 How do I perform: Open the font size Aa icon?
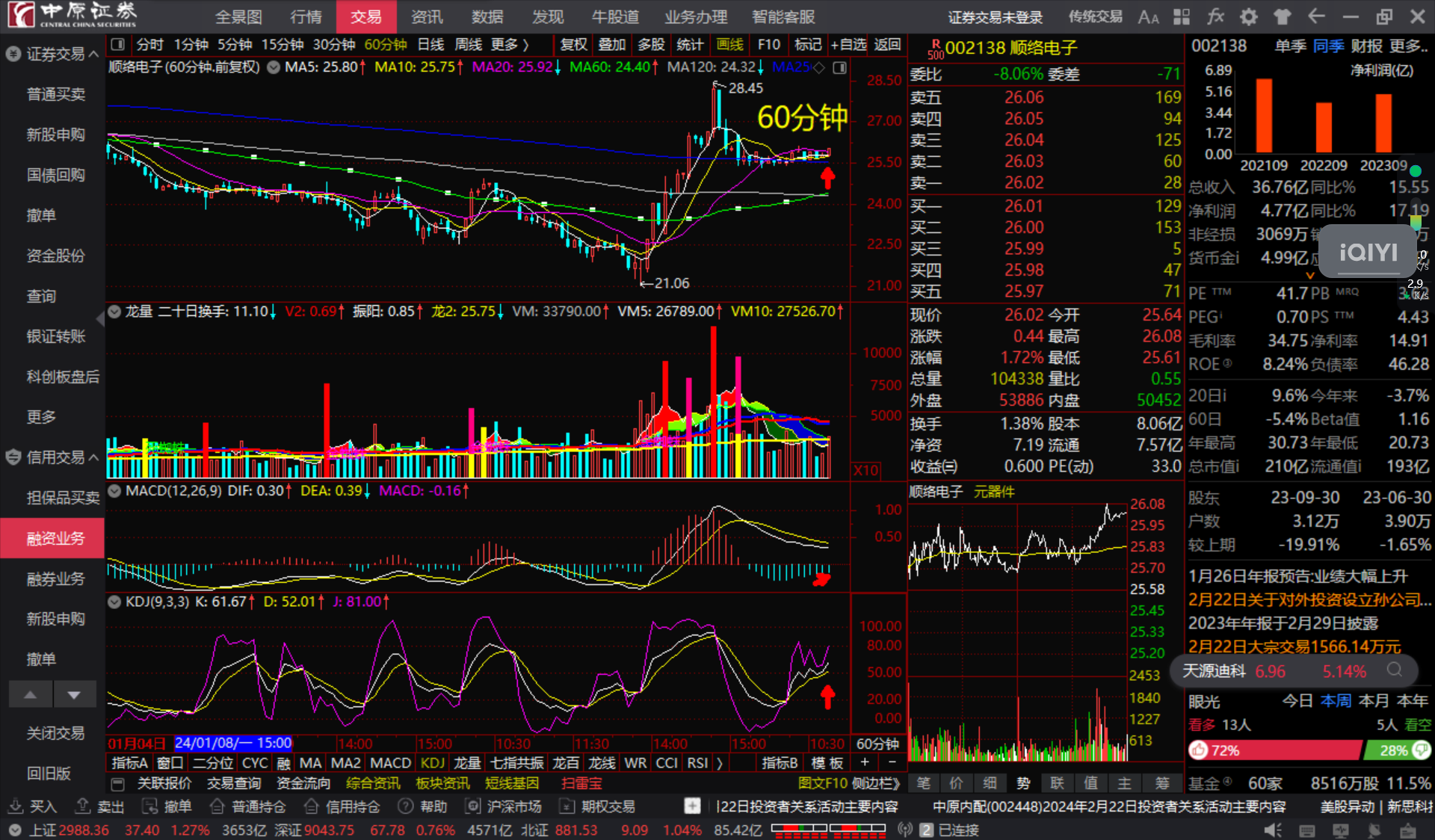[1148, 17]
